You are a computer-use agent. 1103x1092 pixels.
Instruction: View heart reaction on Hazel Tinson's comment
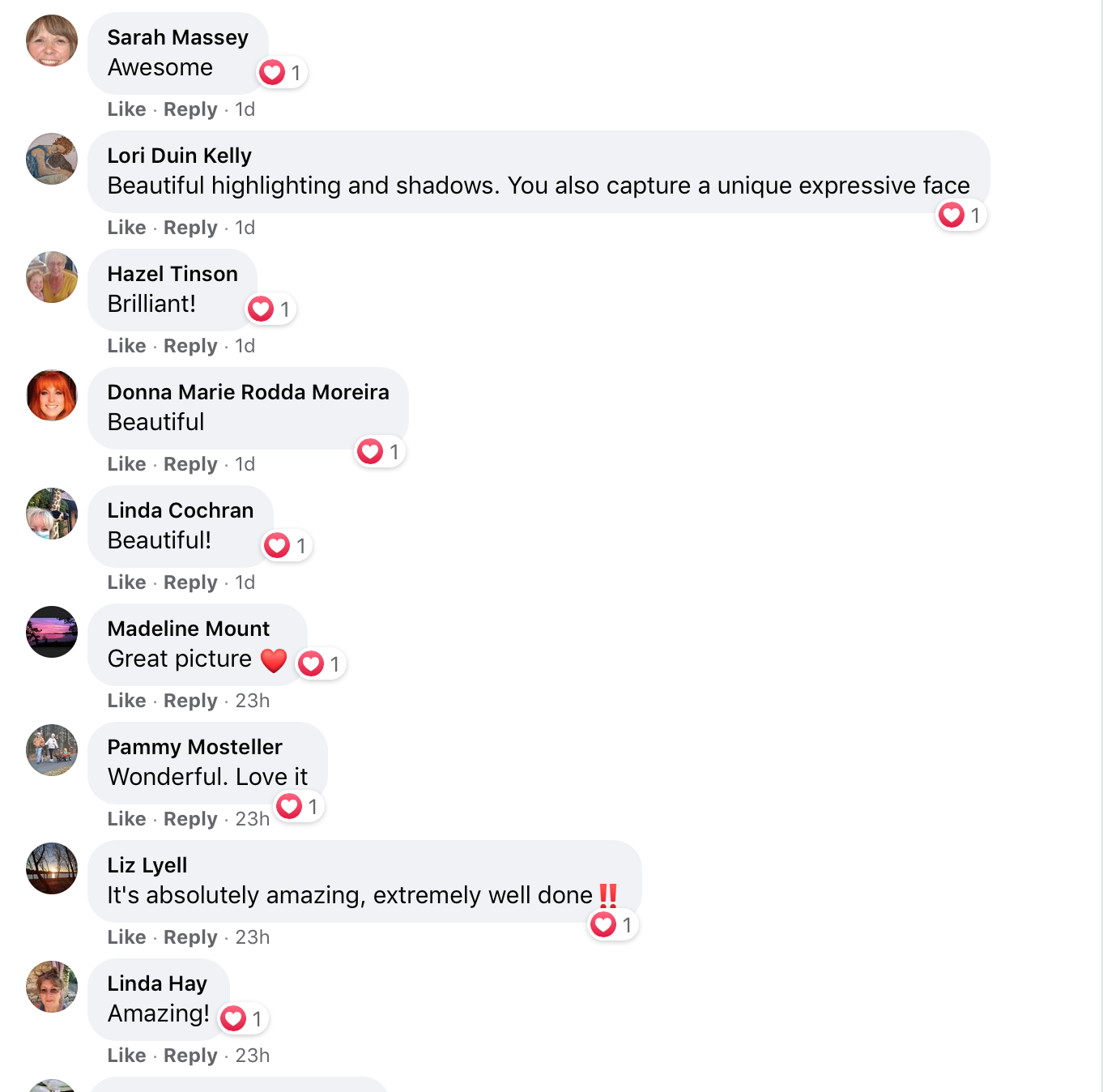[x=270, y=309]
